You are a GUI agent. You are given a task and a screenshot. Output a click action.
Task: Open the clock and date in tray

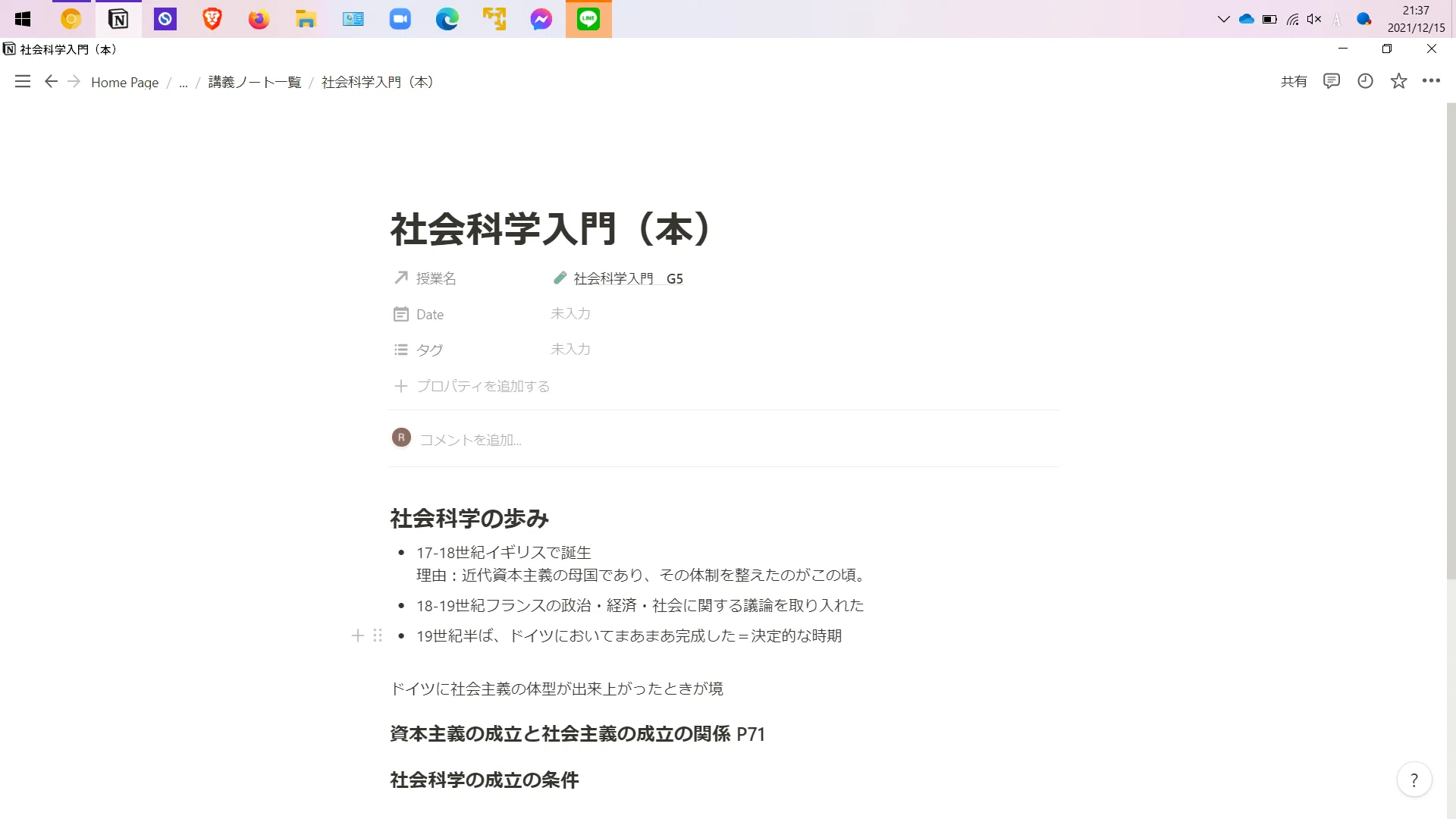pyautogui.click(x=1416, y=19)
